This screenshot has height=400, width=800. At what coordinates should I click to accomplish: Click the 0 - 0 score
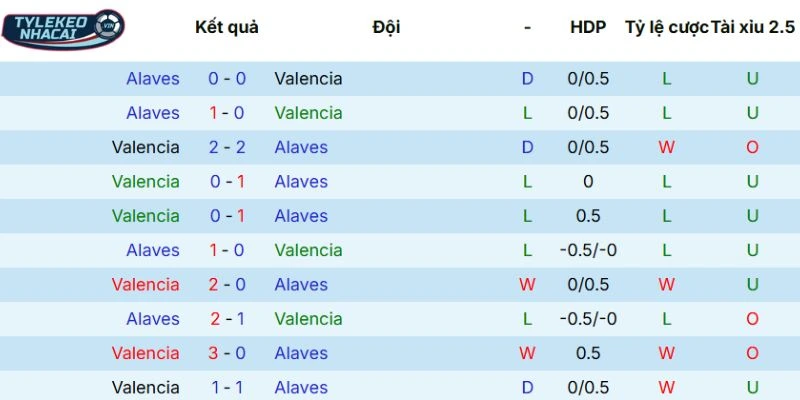point(227,79)
